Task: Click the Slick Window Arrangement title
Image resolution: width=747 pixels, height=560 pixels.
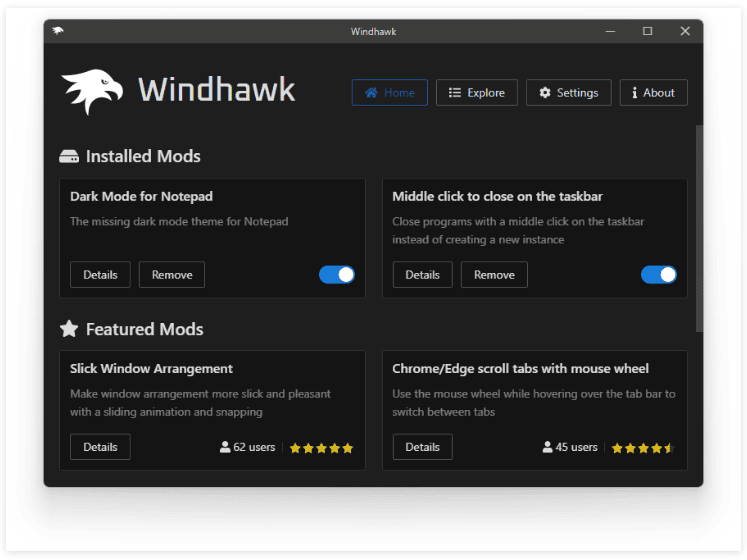Action: (151, 368)
